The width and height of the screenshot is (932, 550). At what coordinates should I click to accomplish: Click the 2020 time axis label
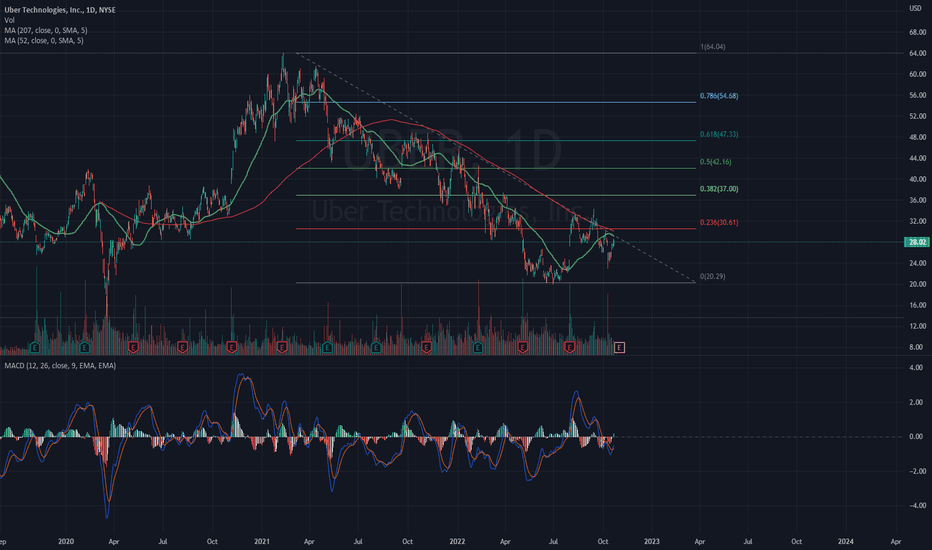coord(66,542)
